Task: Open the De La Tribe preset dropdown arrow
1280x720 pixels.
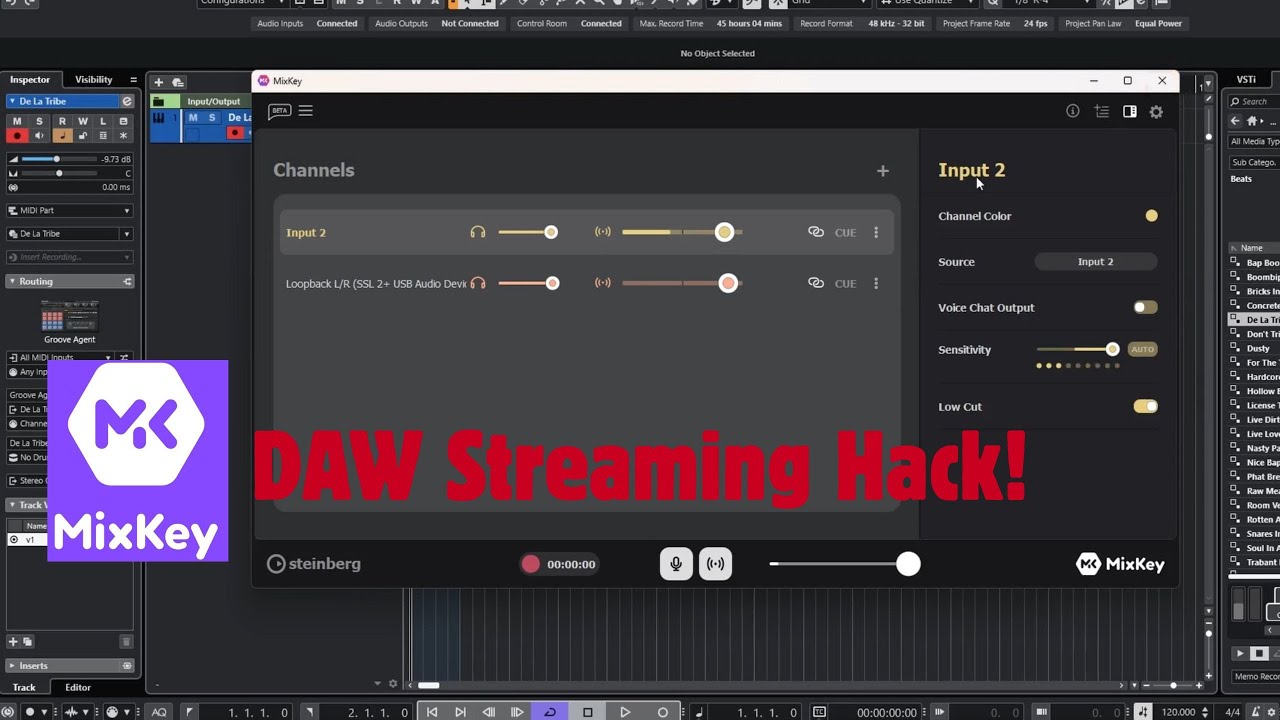Action: (127, 234)
